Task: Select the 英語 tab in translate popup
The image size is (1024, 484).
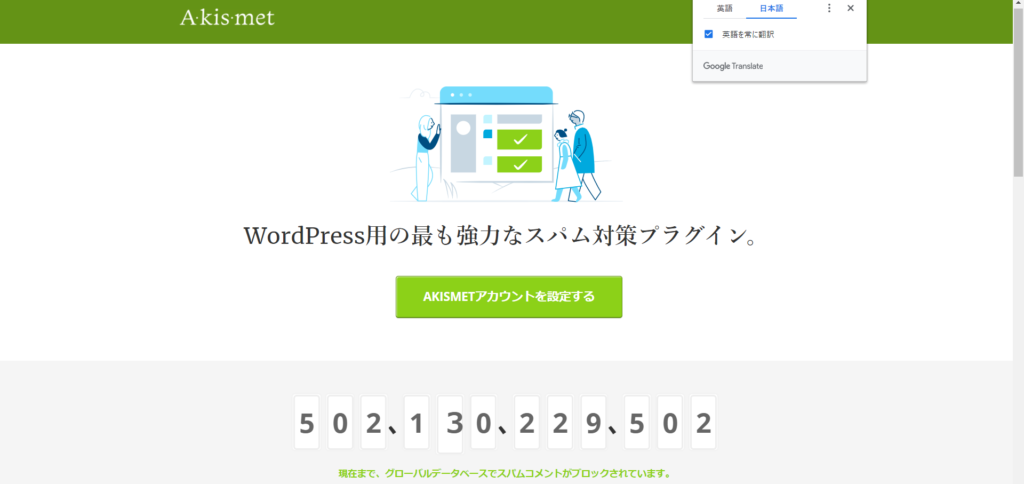Action: point(724,8)
